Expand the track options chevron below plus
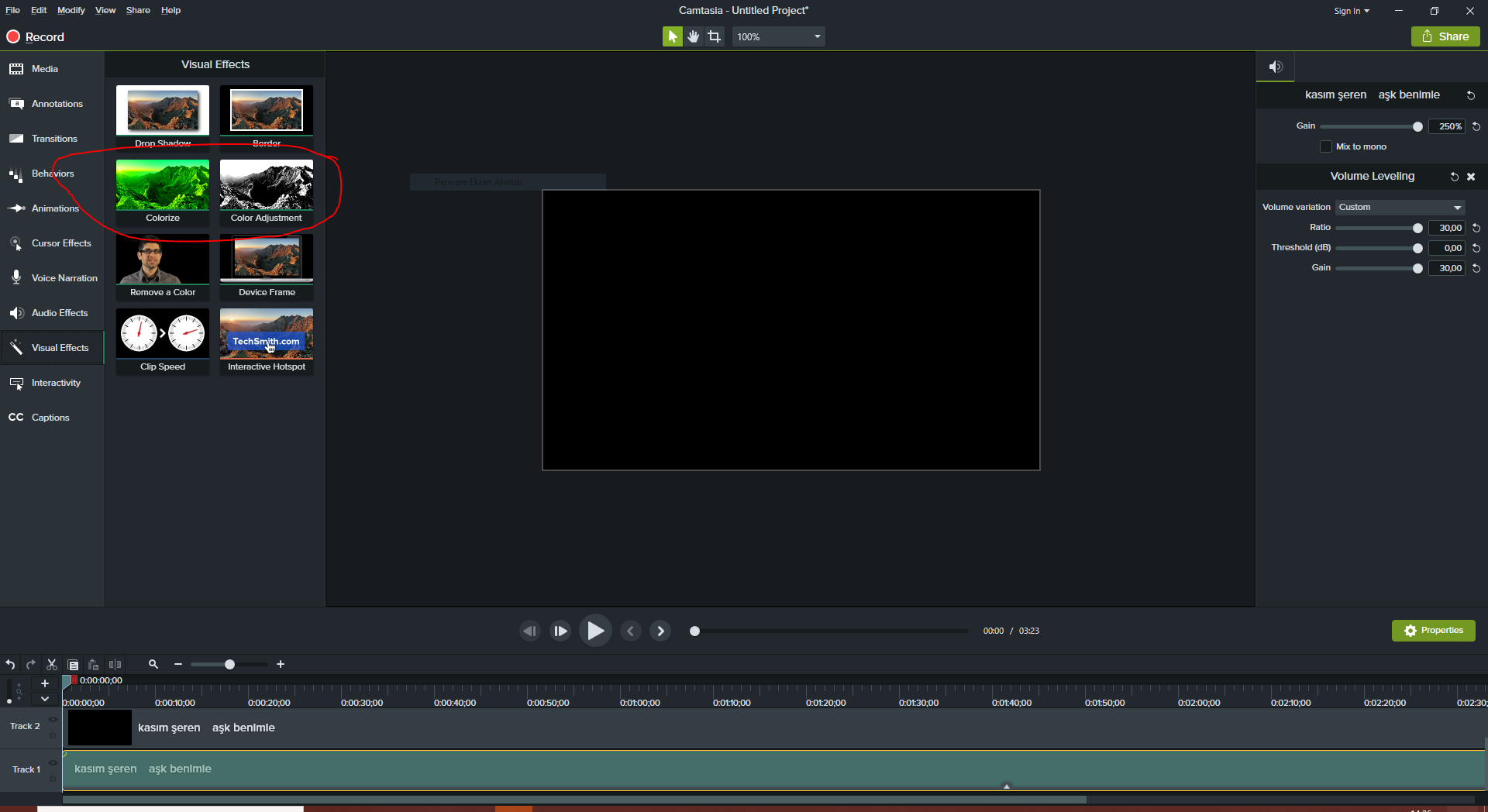This screenshot has width=1488, height=812. pyautogui.click(x=45, y=699)
